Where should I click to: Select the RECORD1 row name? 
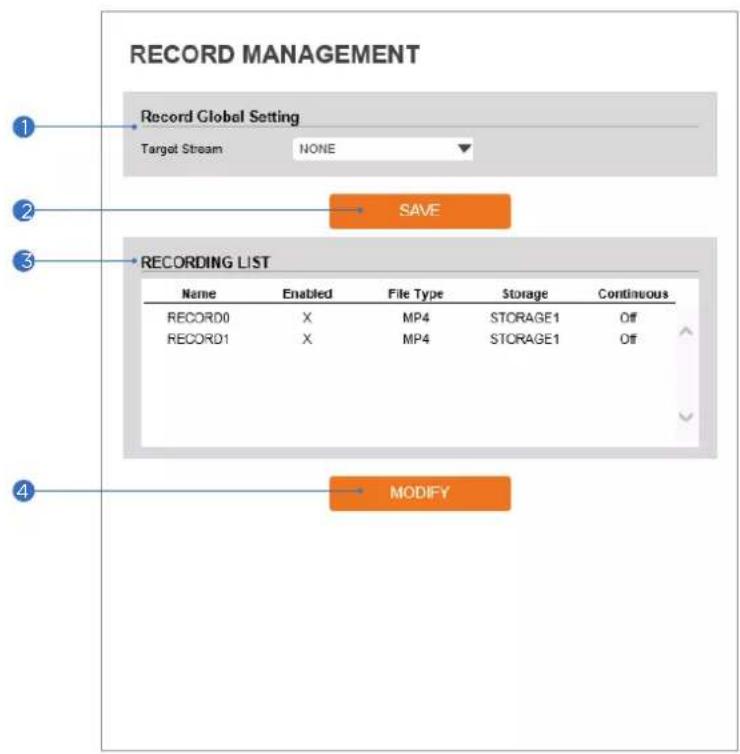coord(198,339)
